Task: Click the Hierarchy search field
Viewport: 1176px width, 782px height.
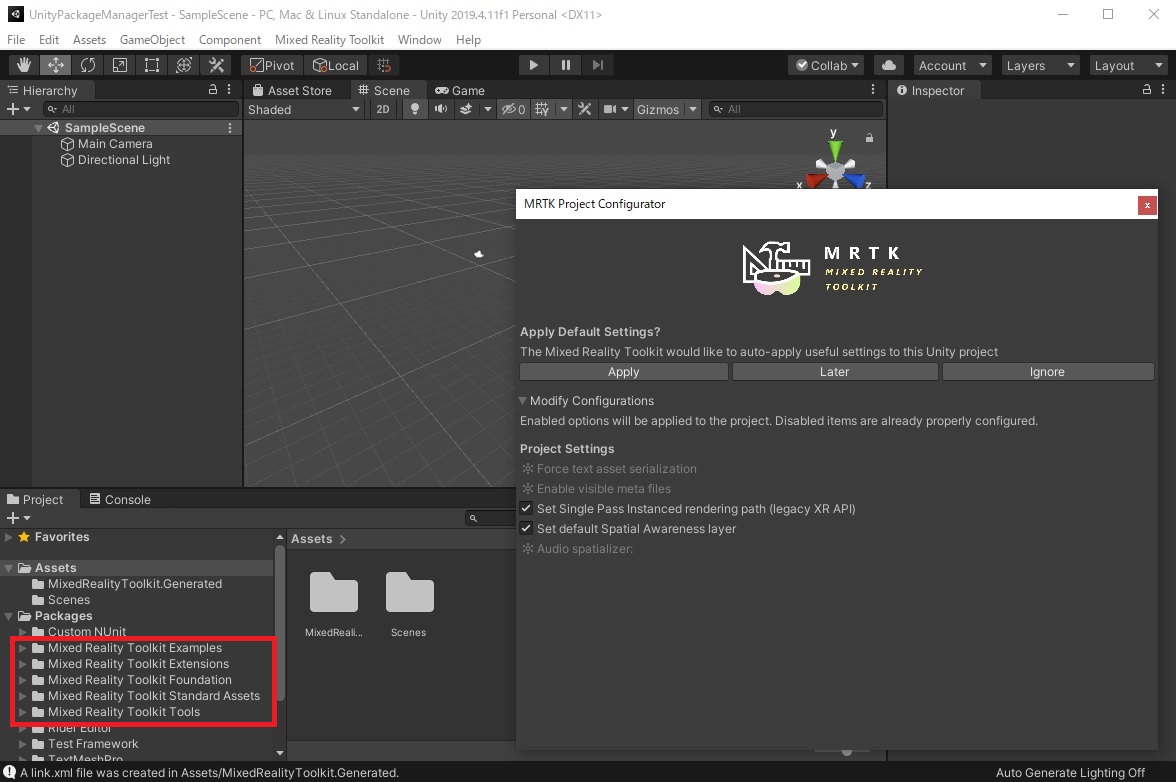Action: click(140, 109)
